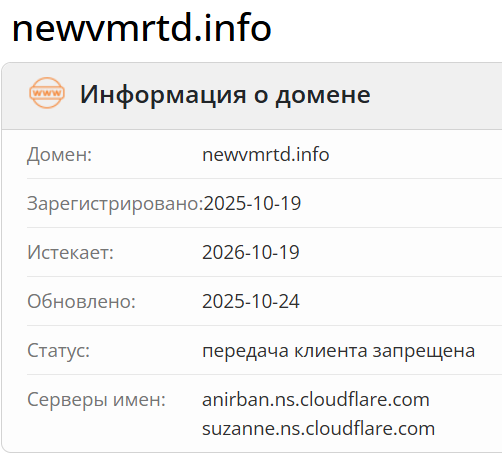This screenshot has width=502, height=469.
Task: Click the Информация о домене panel title
Action: 225,95
